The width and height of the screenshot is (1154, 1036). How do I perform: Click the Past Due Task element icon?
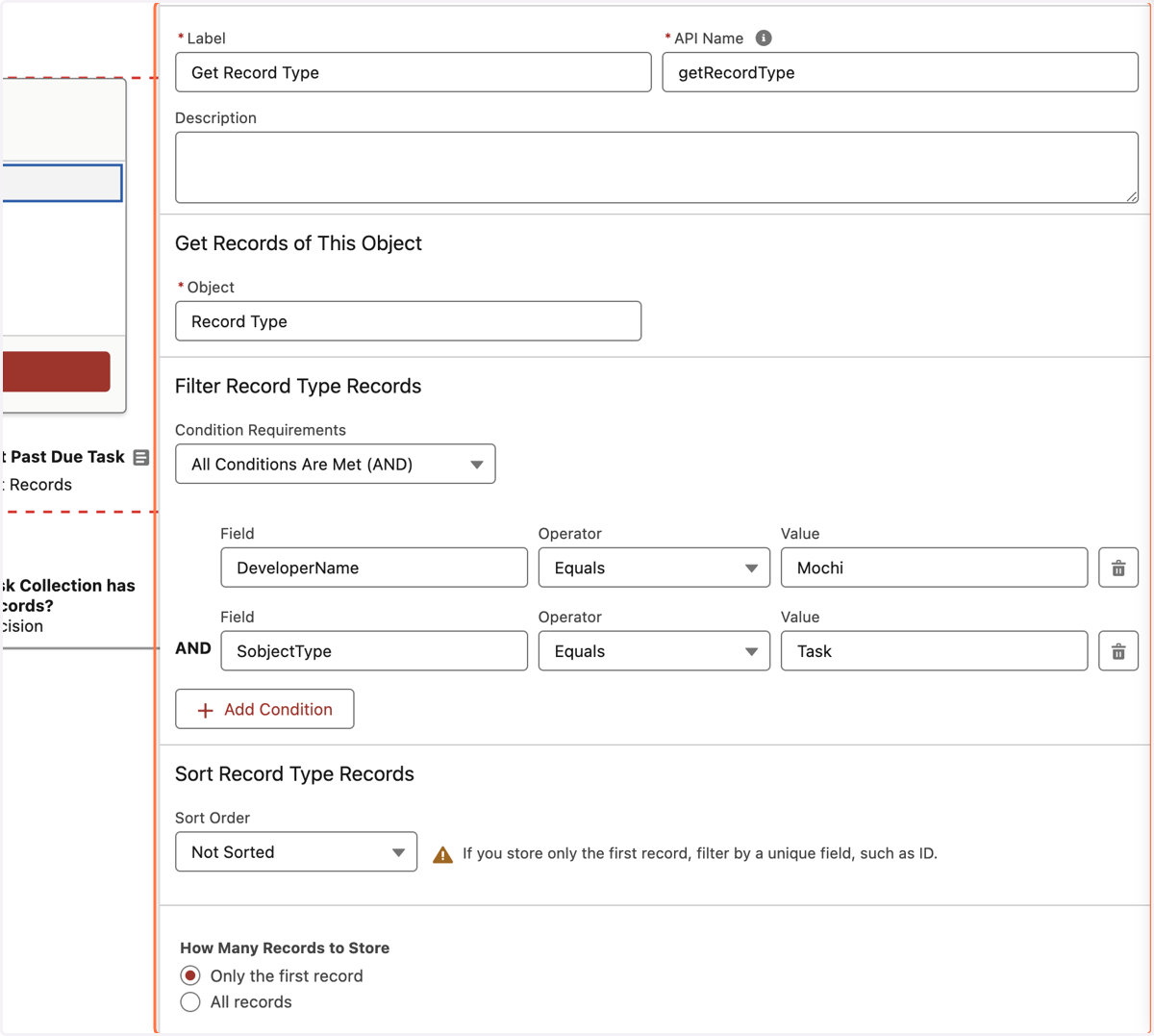pos(141,457)
